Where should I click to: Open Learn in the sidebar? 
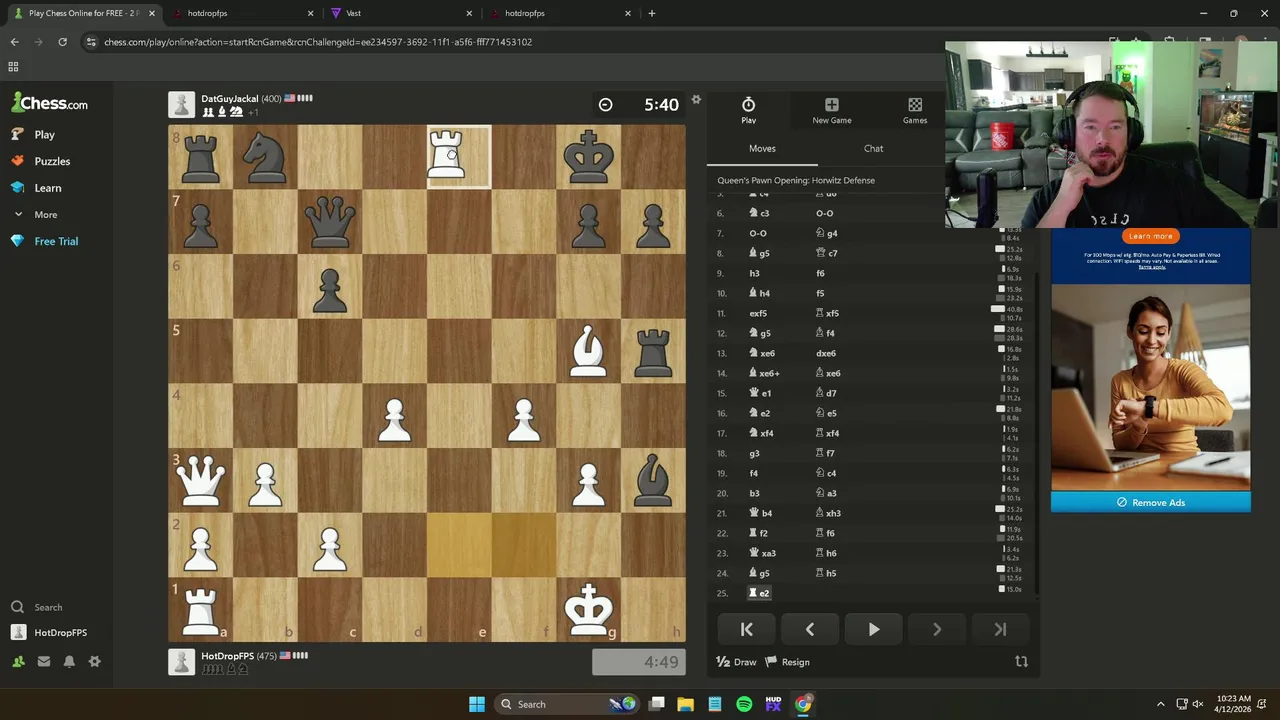tap(47, 188)
